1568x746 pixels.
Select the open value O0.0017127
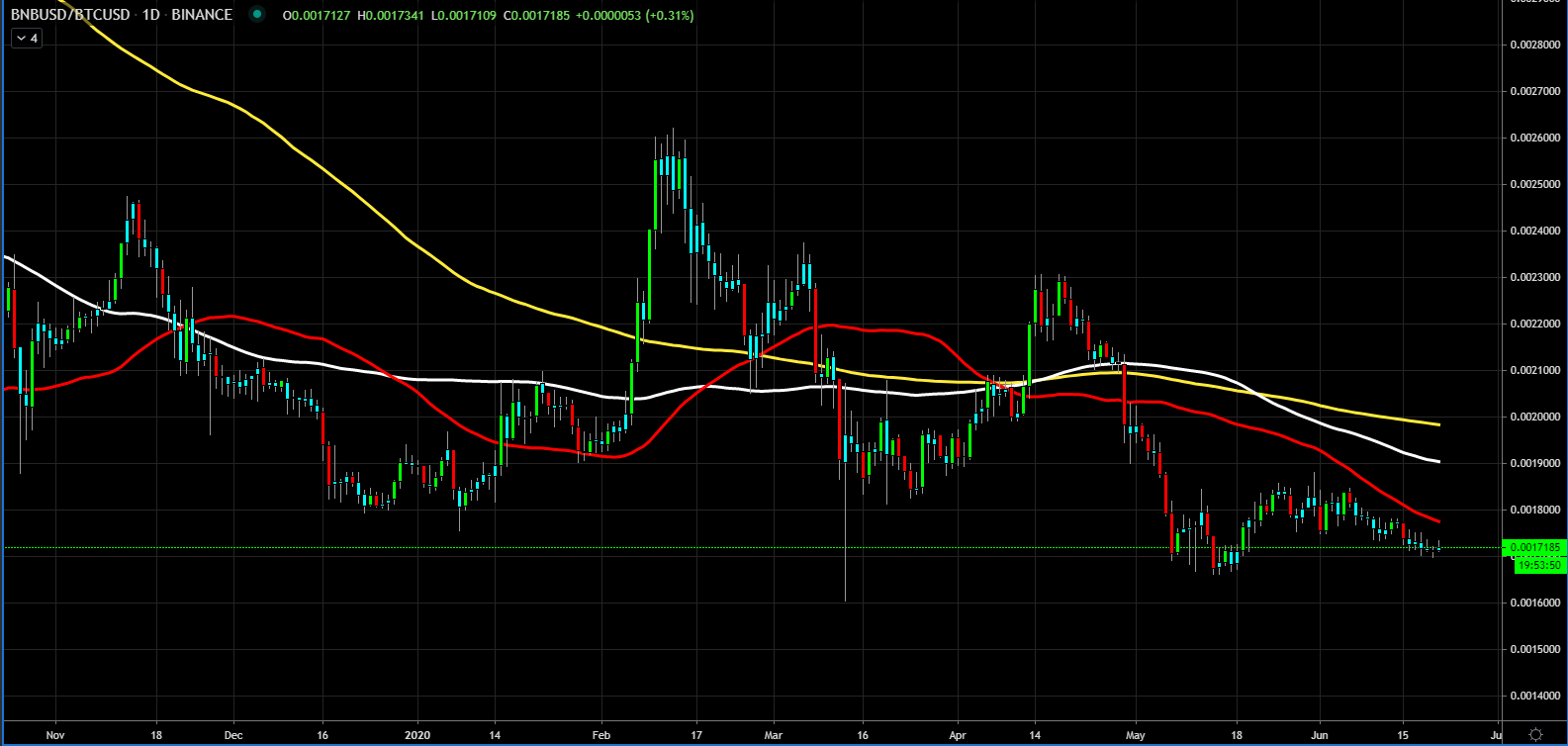point(317,16)
